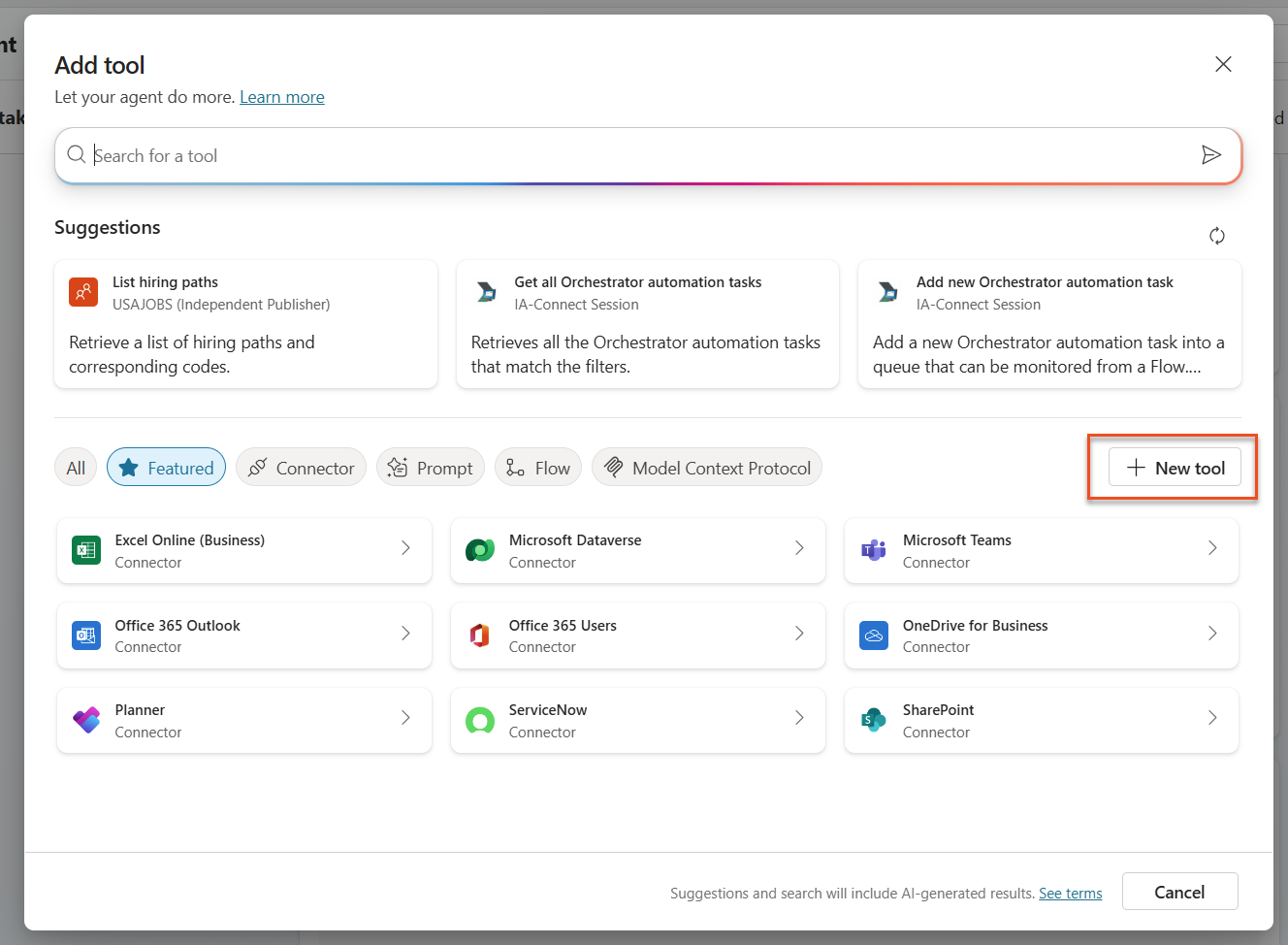This screenshot has width=1288, height=945.
Task: Toggle the Connector filter chip
Action: (301, 468)
